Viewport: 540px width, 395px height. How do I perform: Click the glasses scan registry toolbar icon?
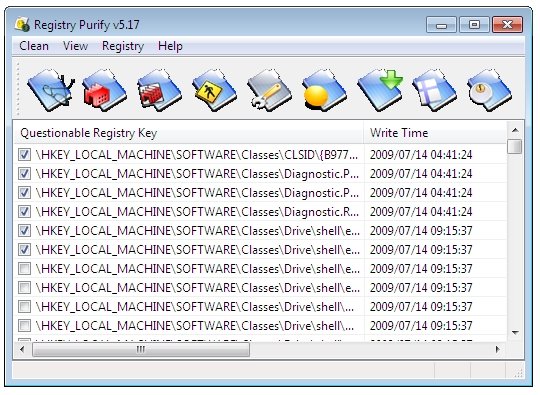51,90
